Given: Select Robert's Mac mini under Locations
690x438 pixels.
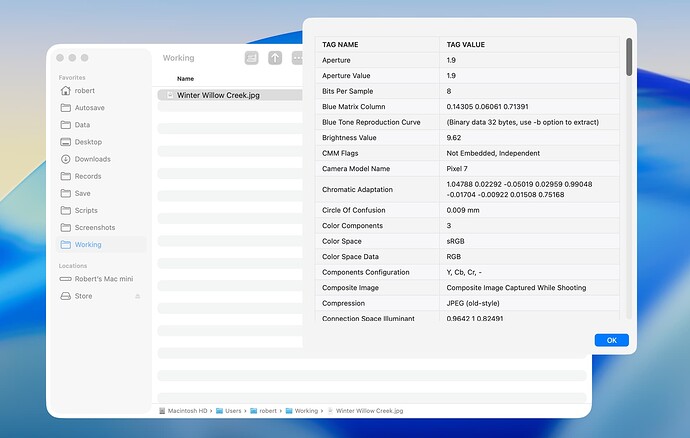Looking at the screenshot, I should tap(101, 279).
